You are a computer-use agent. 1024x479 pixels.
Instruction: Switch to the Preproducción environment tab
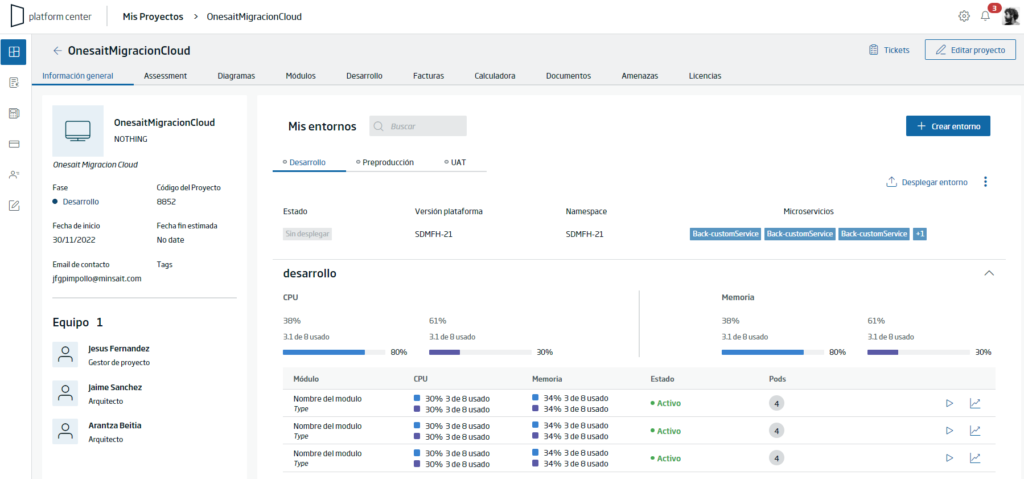click(x=385, y=162)
